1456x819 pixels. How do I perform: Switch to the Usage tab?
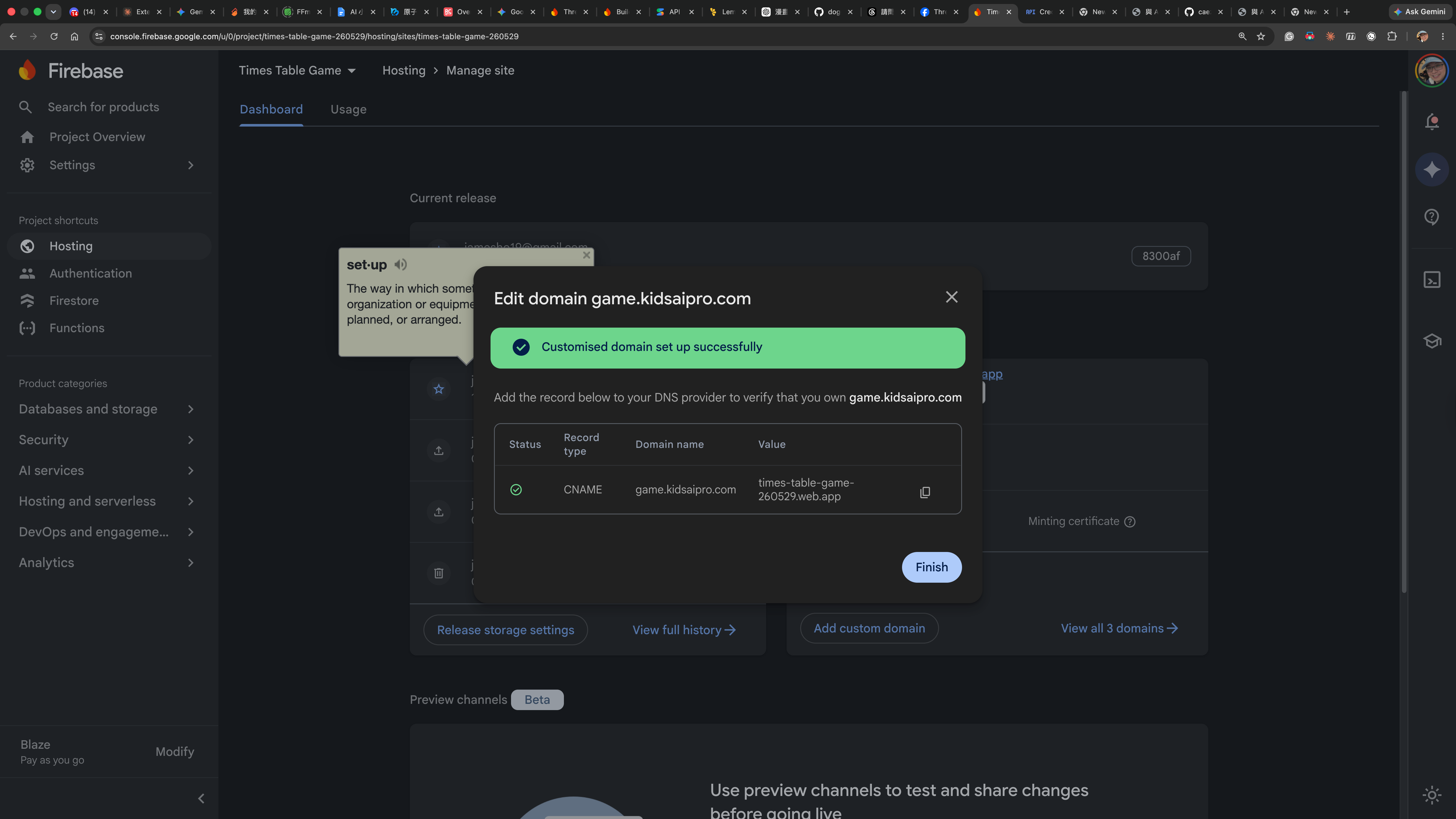[x=348, y=109]
